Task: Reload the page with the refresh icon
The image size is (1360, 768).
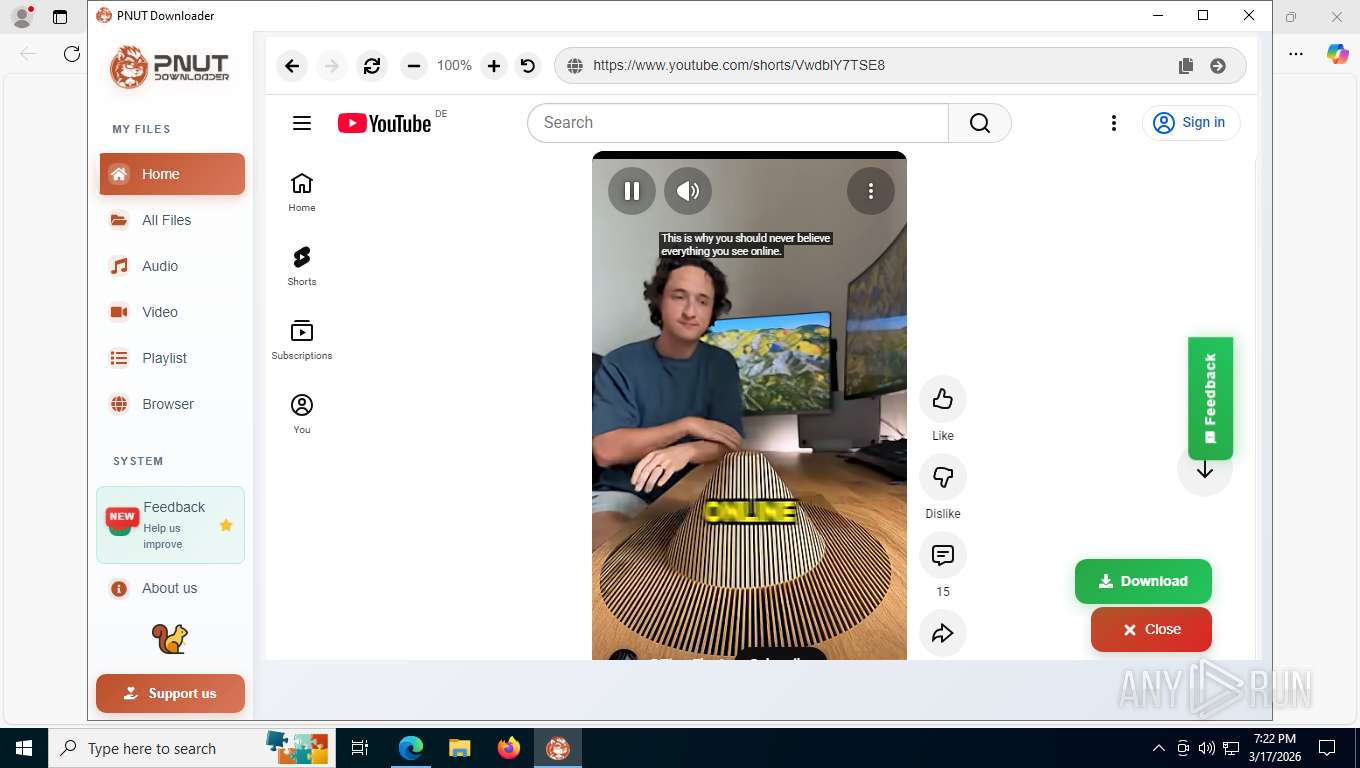Action: (x=372, y=66)
